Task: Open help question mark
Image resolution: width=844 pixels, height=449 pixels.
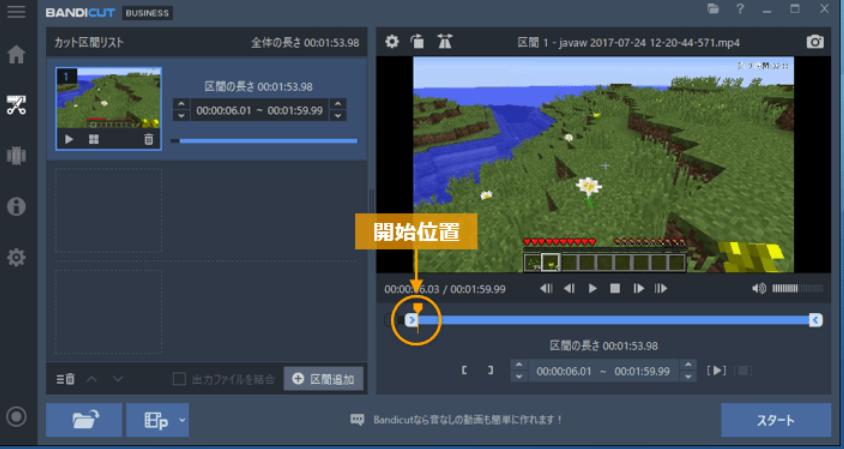Action: [740, 9]
